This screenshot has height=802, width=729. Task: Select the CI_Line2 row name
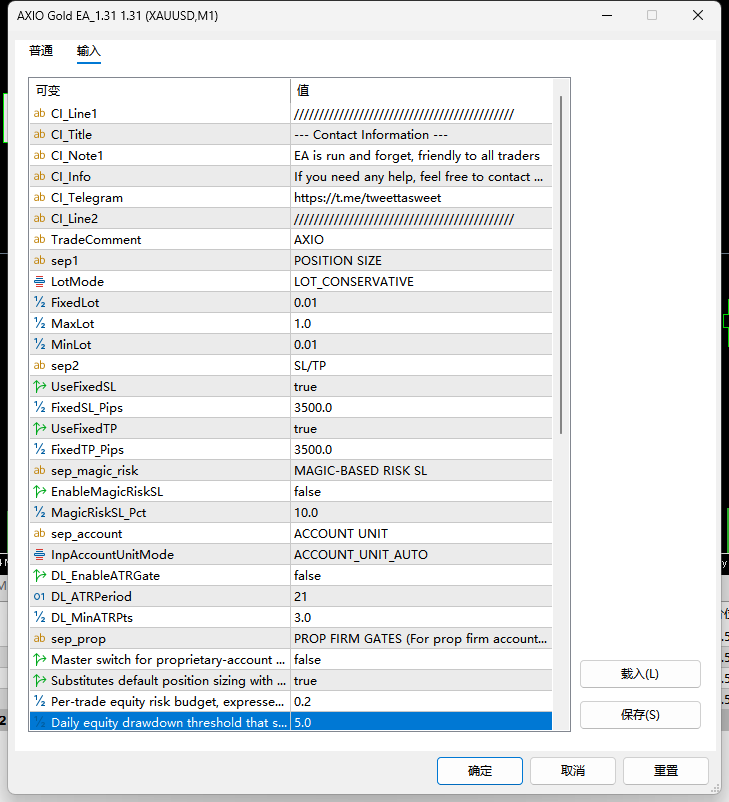tap(74, 218)
